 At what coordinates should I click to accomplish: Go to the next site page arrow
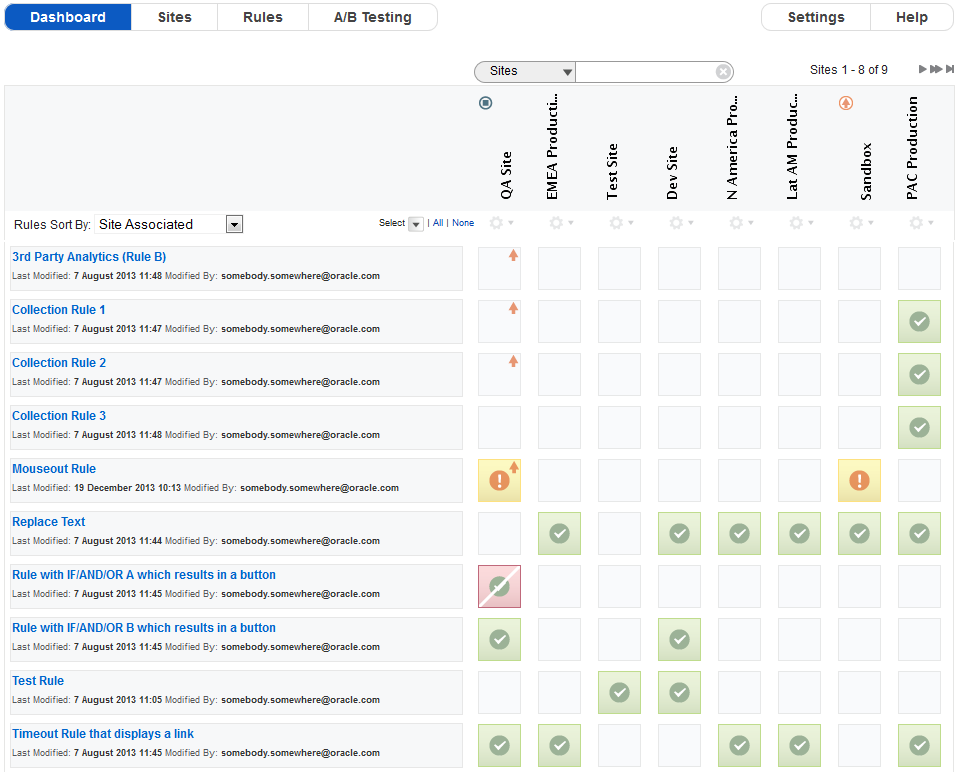tap(923, 70)
